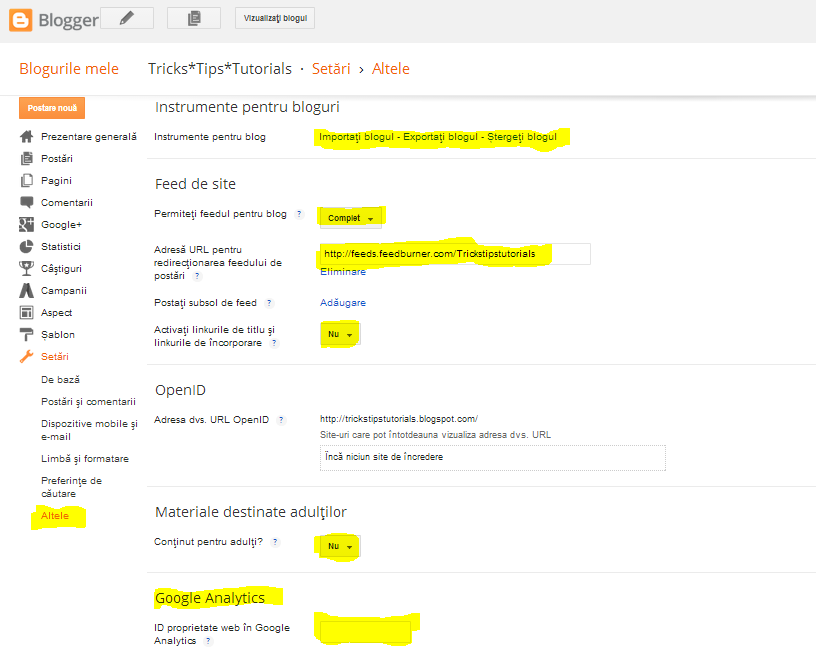816x660 pixels.
Task: Click Importați blogul link
Action: coord(356,136)
